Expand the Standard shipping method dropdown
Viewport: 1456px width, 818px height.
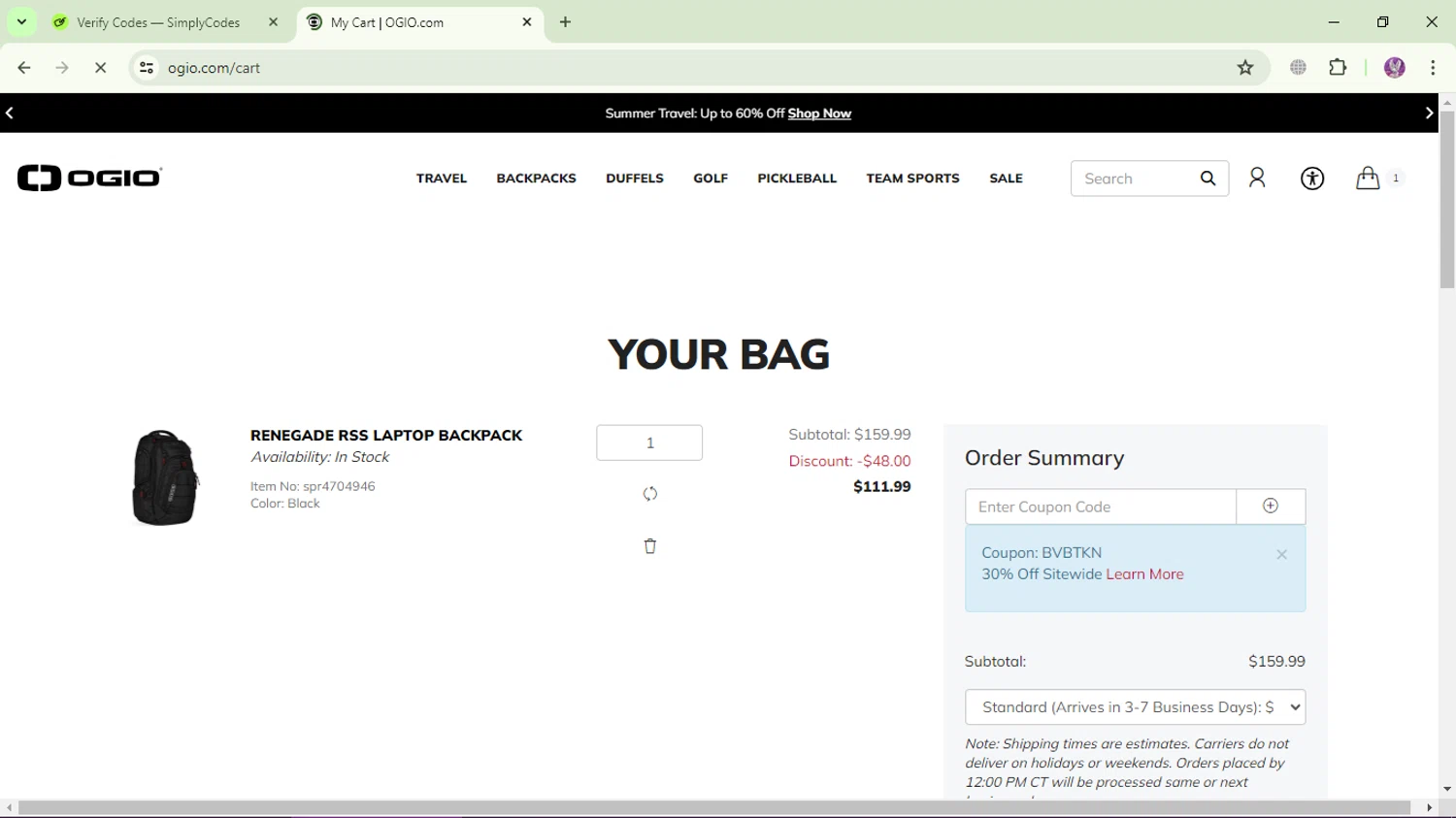1135,707
